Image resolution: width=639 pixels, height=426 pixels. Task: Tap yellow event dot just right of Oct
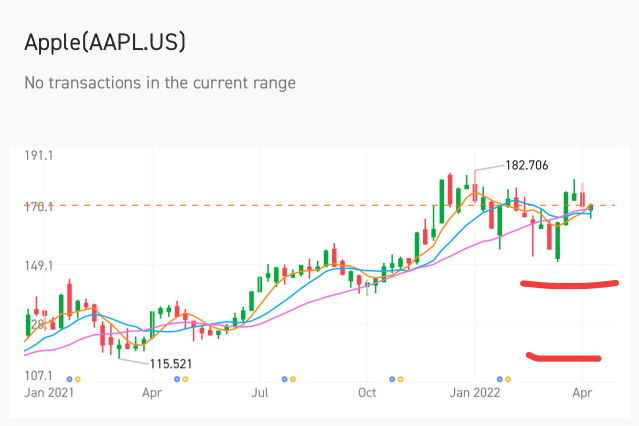(400, 379)
